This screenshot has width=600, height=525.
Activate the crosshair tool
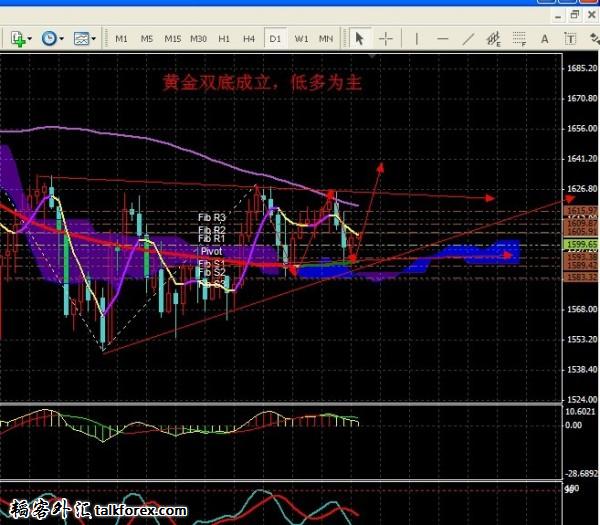point(386,39)
